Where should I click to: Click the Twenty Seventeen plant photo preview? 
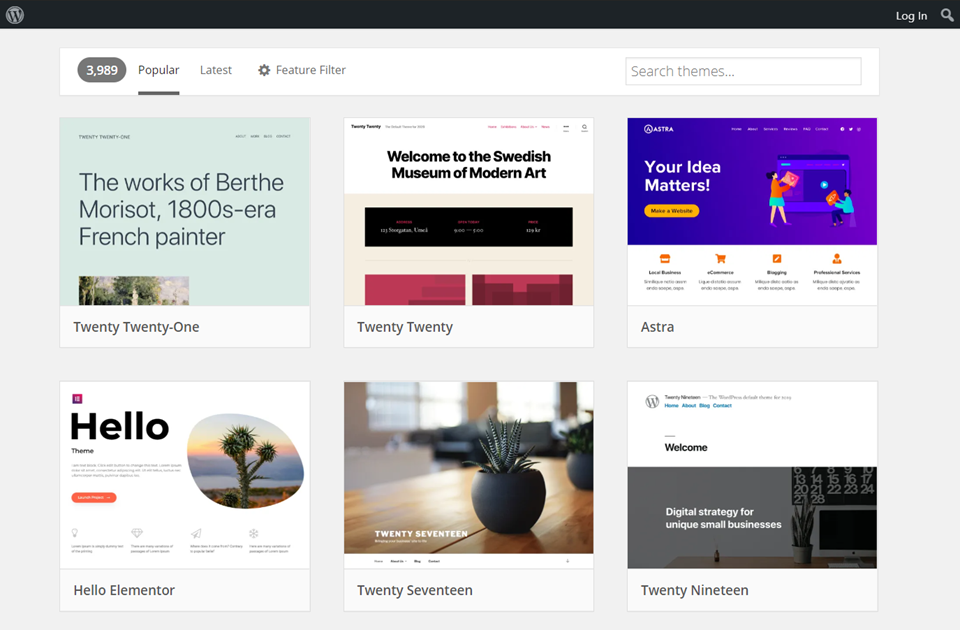[468, 469]
